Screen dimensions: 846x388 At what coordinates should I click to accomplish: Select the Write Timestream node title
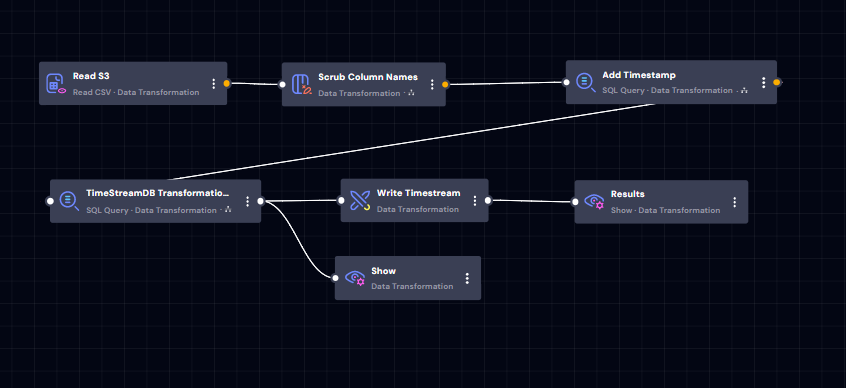pos(419,193)
